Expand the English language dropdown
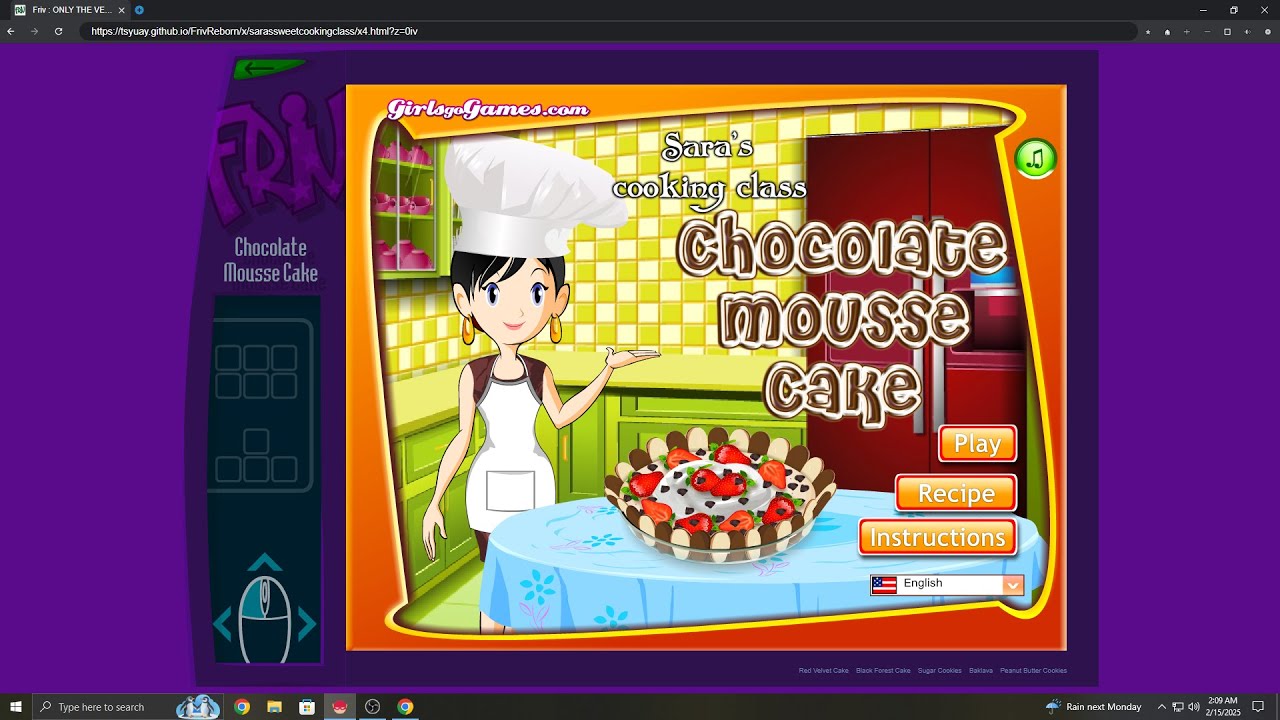 tap(947, 584)
